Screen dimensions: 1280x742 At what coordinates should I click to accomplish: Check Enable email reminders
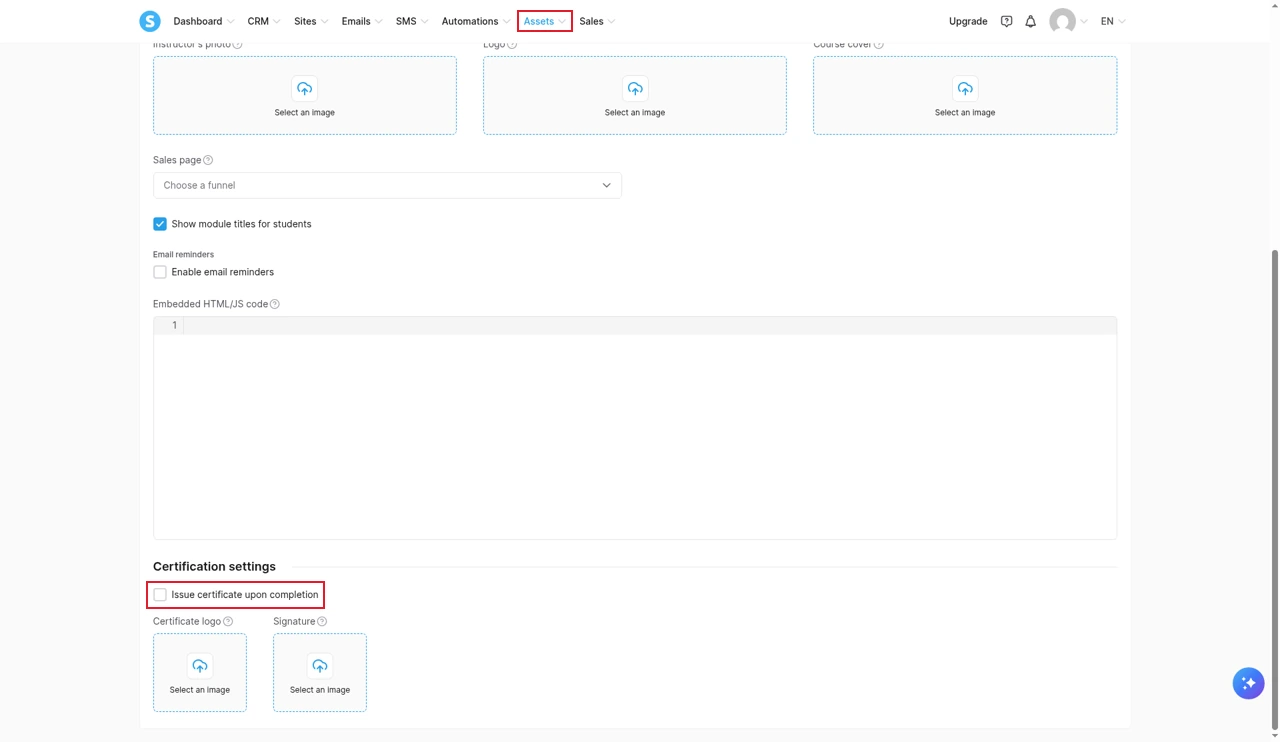160,272
